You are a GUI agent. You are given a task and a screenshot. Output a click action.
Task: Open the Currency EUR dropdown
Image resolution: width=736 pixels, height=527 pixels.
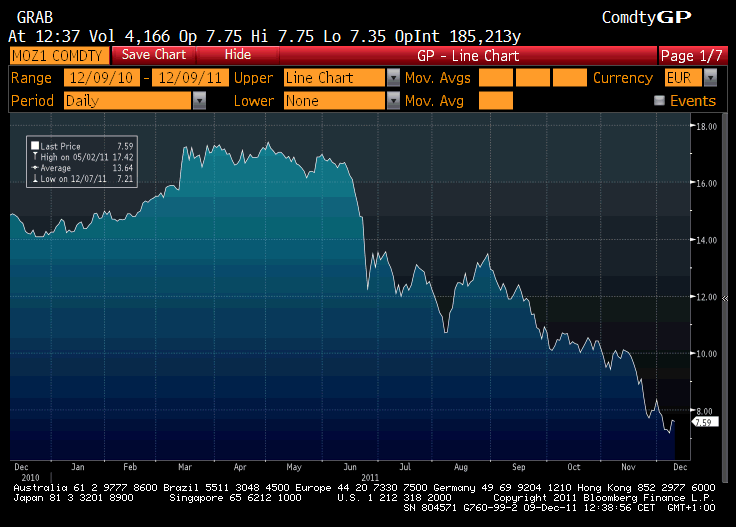point(709,78)
